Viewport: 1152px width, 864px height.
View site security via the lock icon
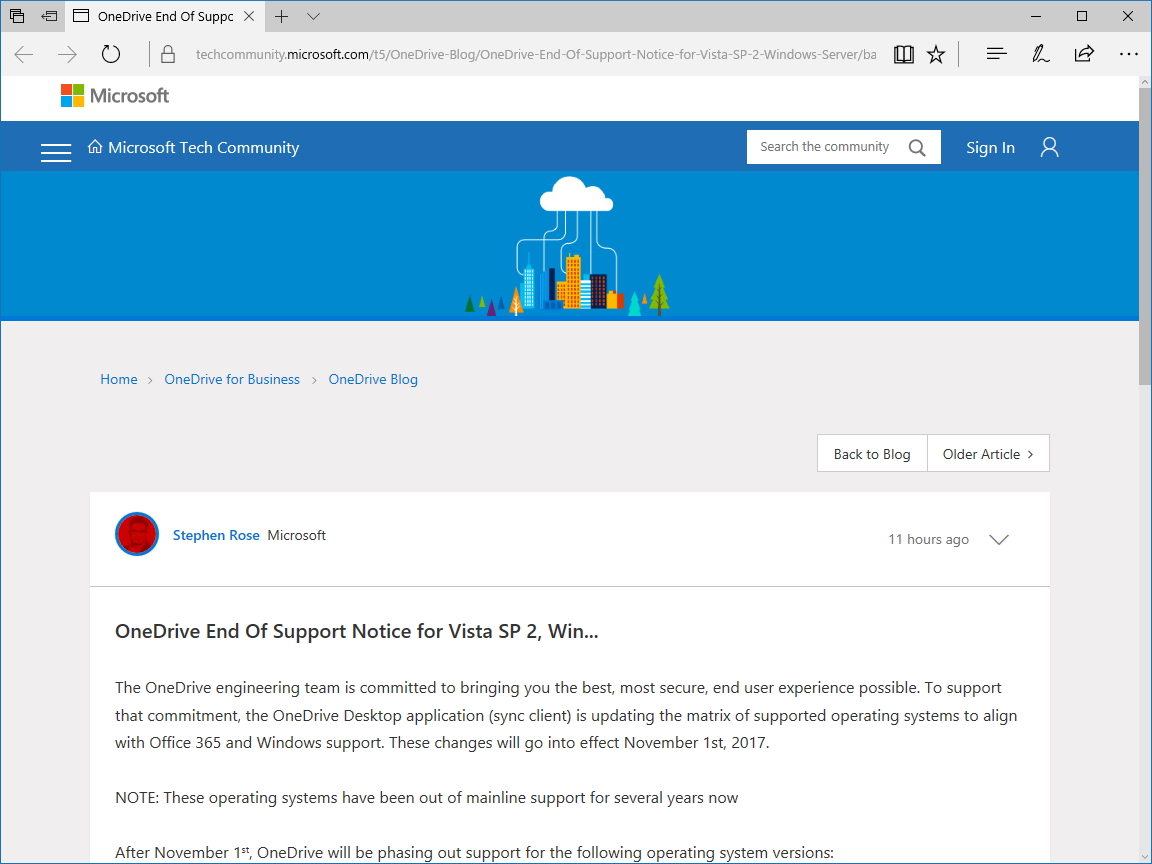[167, 54]
